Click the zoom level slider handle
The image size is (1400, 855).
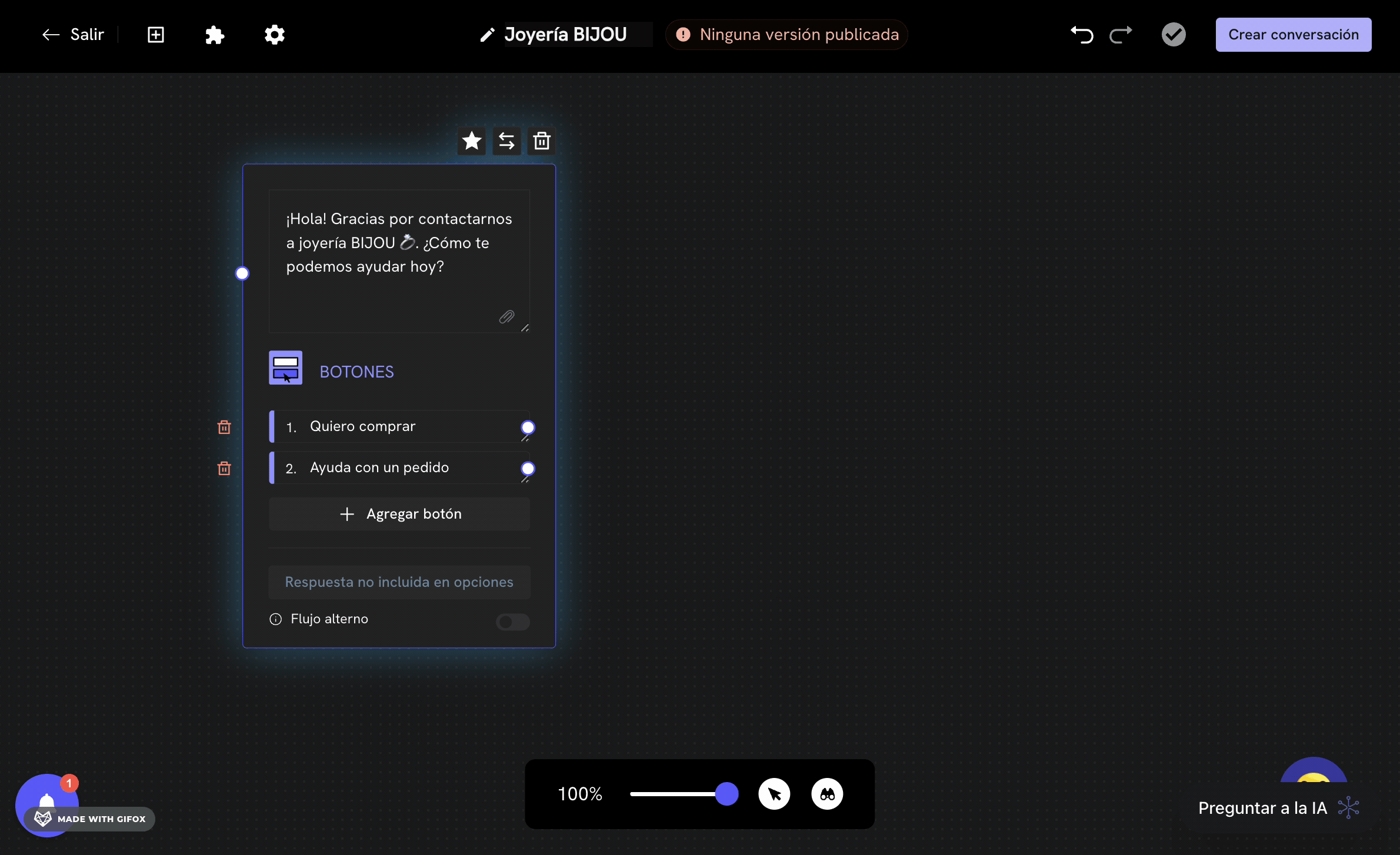coord(727,794)
